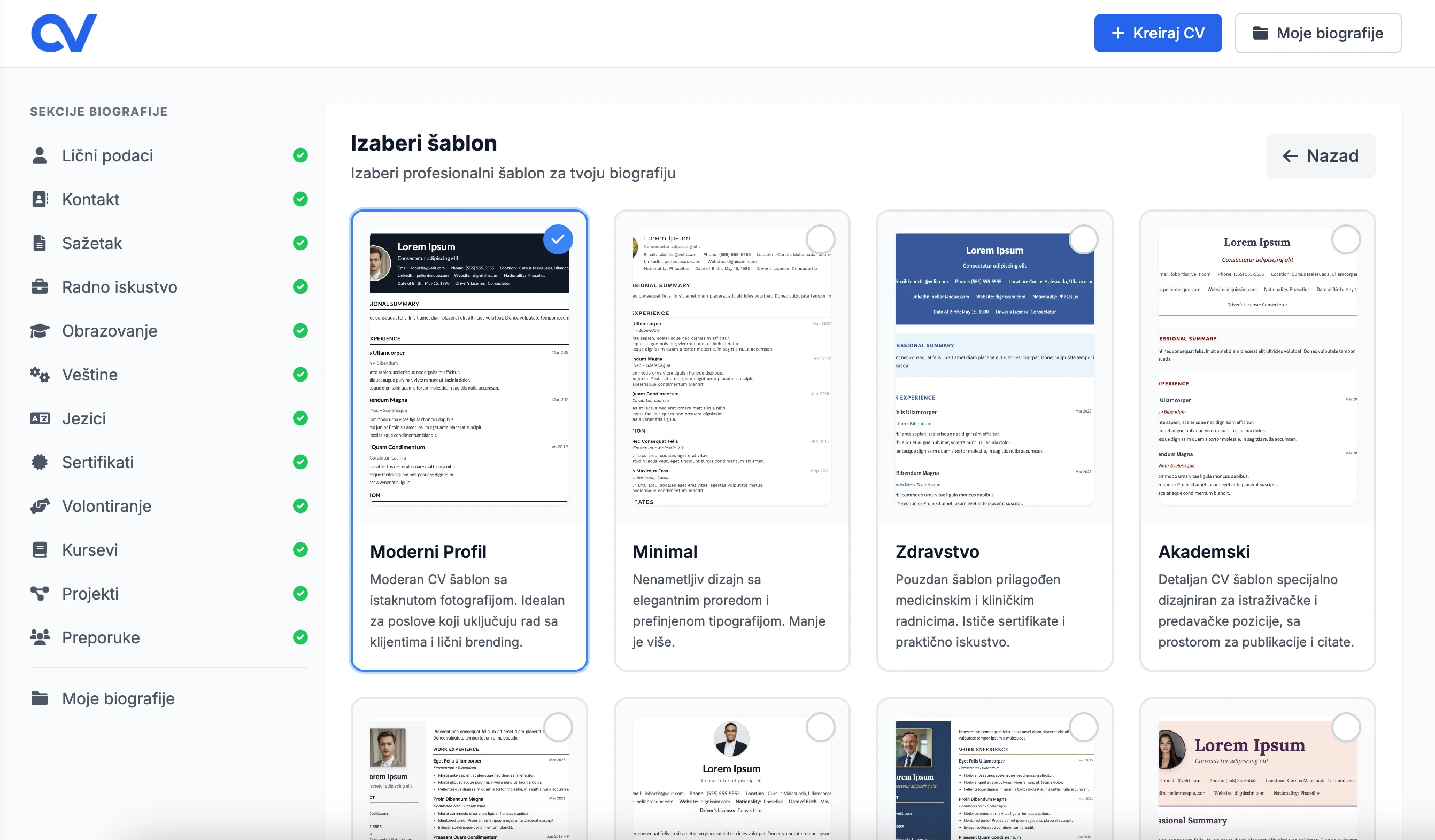The image size is (1435, 840).
Task: Click the handshake icon for Volontiranje
Action: click(x=39, y=506)
